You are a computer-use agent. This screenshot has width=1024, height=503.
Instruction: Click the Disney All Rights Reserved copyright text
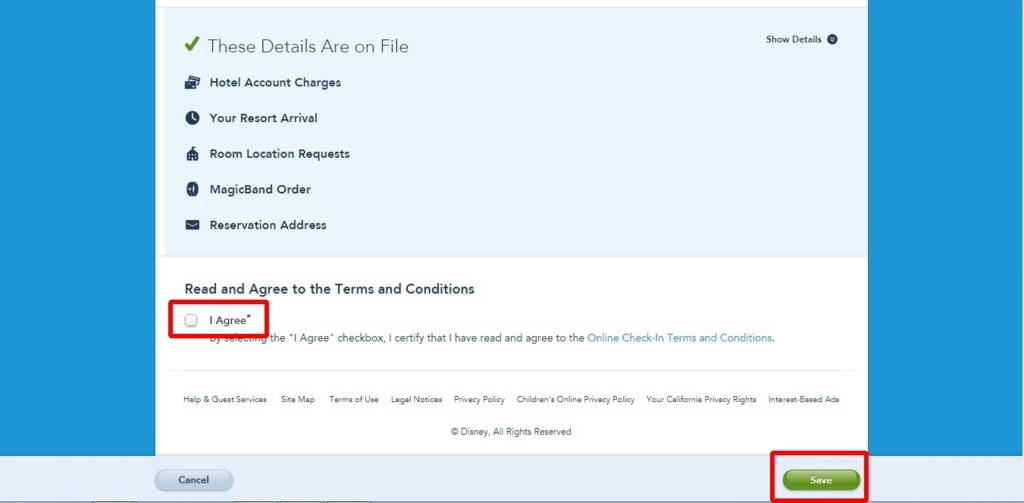(511, 432)
